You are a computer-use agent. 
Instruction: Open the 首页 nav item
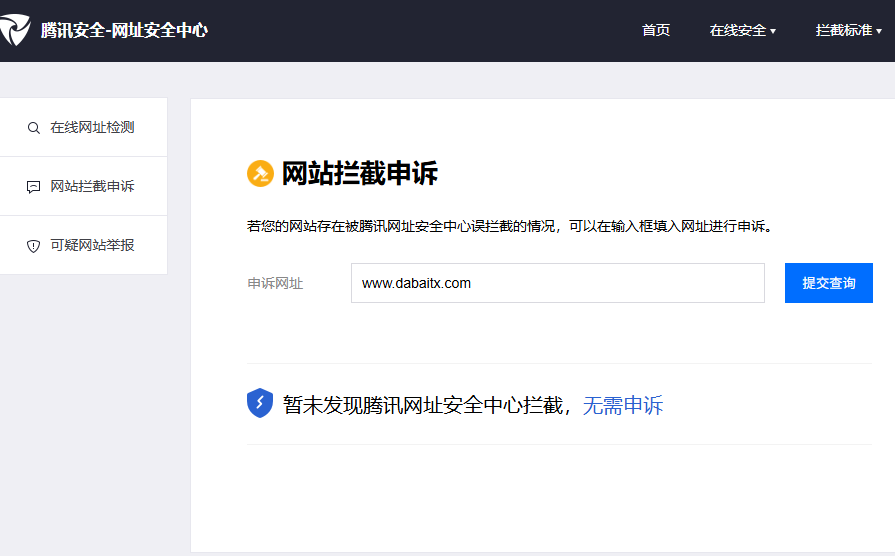(x=656, y=30)
